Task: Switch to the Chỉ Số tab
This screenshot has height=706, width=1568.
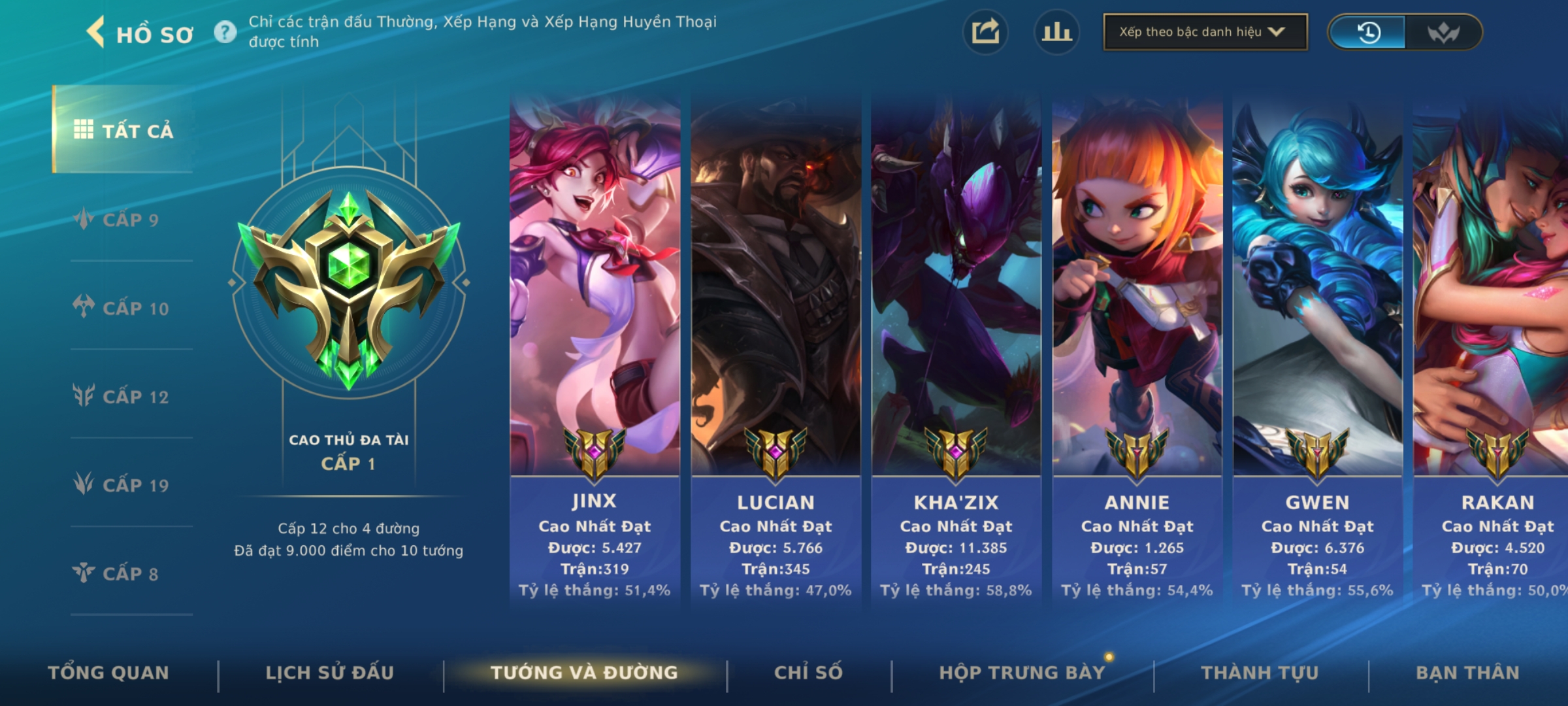Action: pos(809,673)
